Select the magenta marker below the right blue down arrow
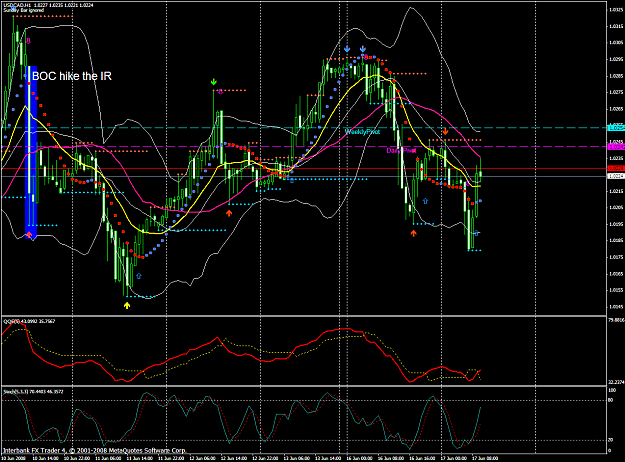625x462 pixels. tap(365, 57)
